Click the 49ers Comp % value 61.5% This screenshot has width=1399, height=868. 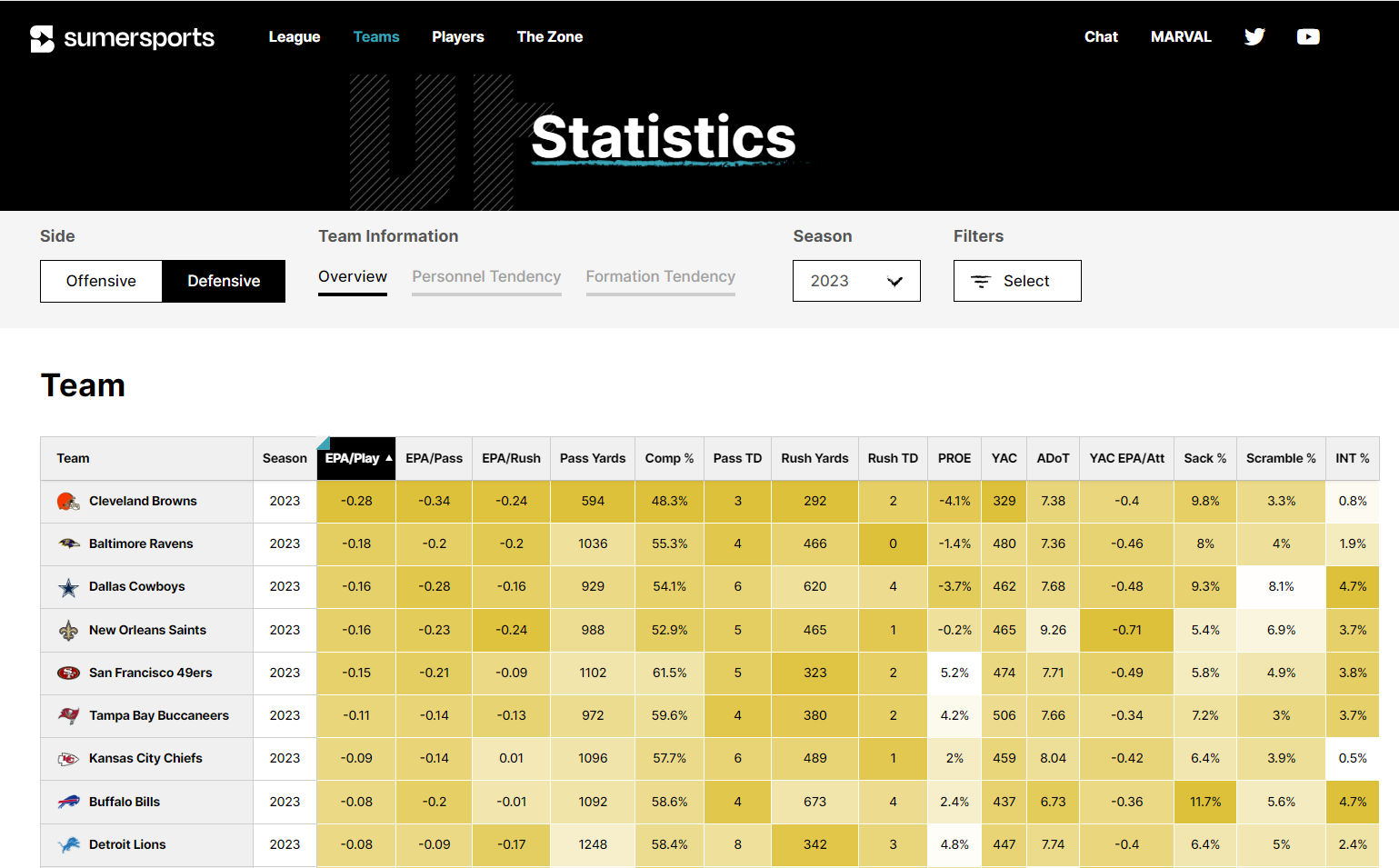(670, 673)
